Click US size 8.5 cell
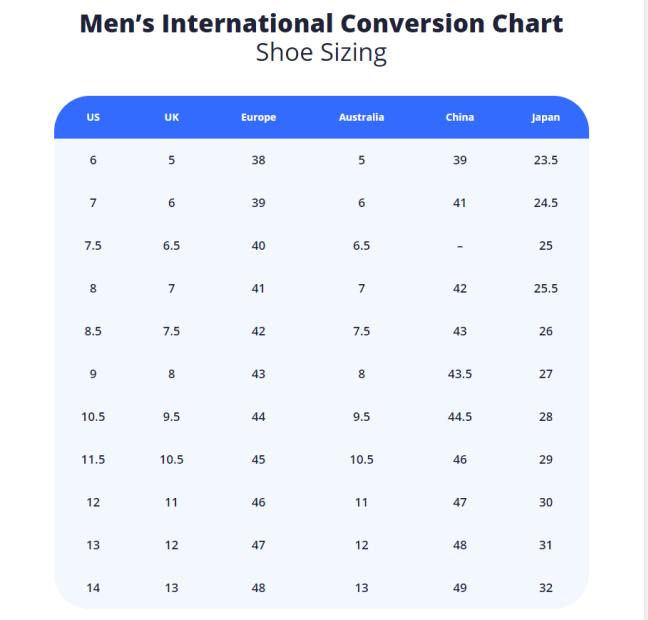 point(93,332)
